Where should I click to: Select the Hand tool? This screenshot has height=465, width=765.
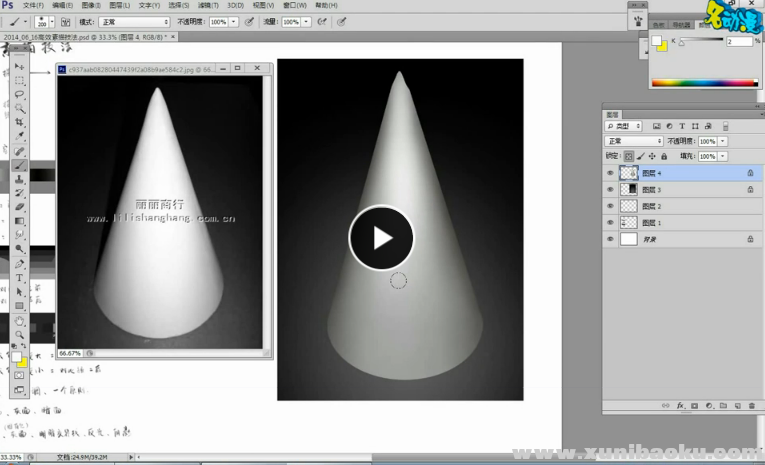click(19, 321)
